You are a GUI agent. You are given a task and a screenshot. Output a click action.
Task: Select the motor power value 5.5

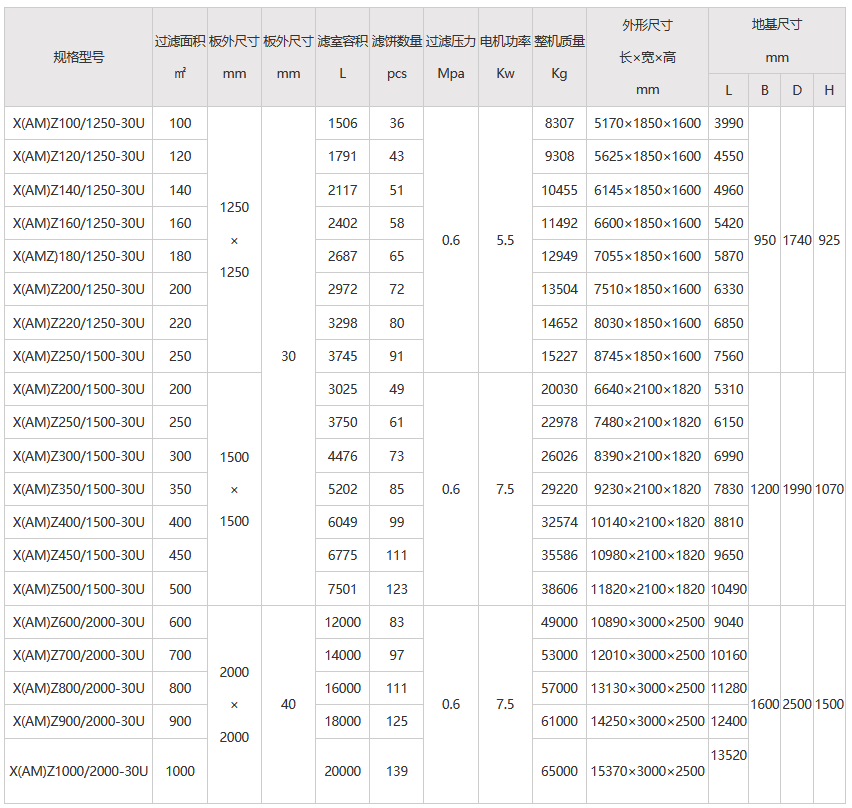505,240
